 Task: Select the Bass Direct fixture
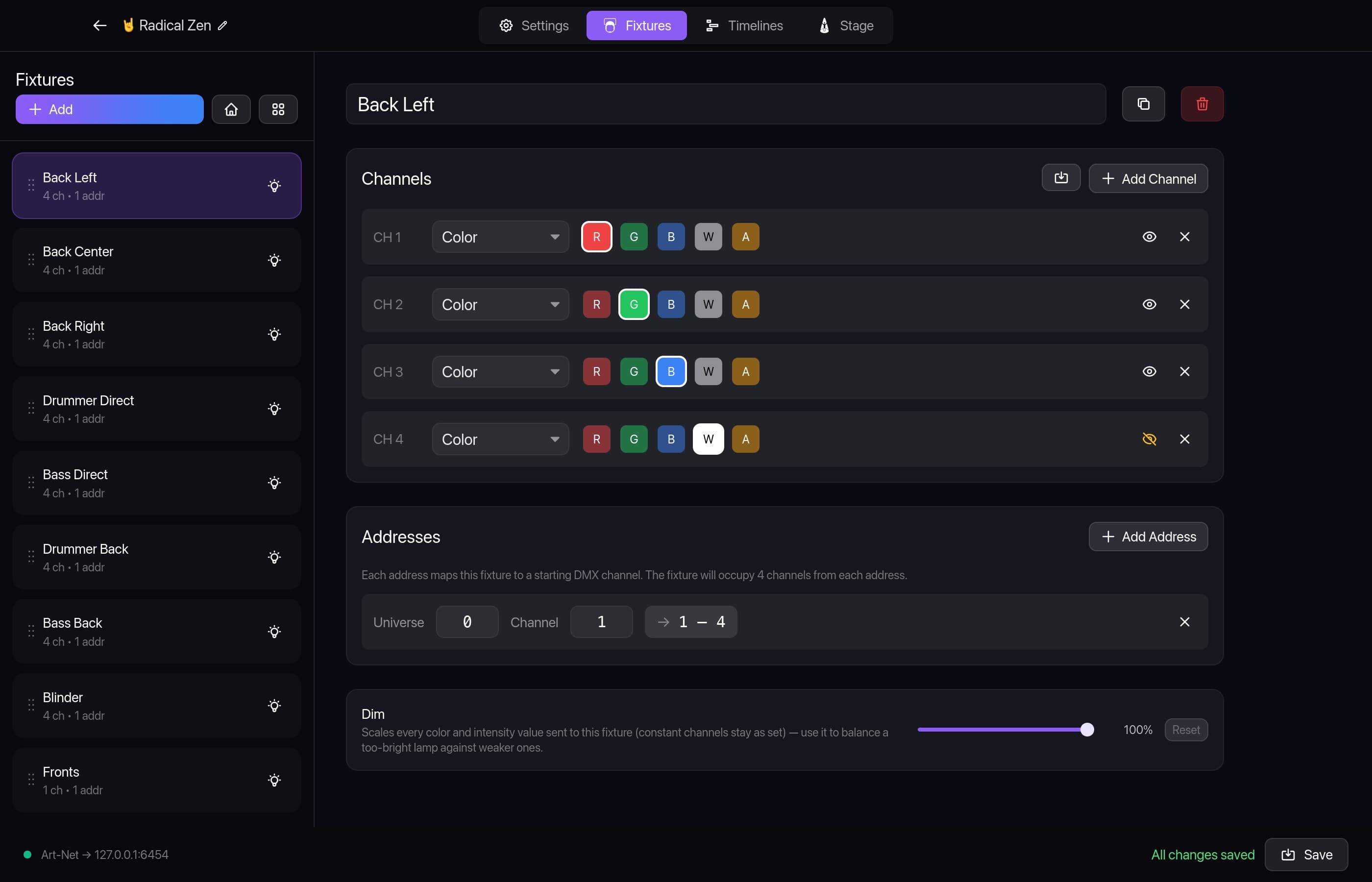156,483
